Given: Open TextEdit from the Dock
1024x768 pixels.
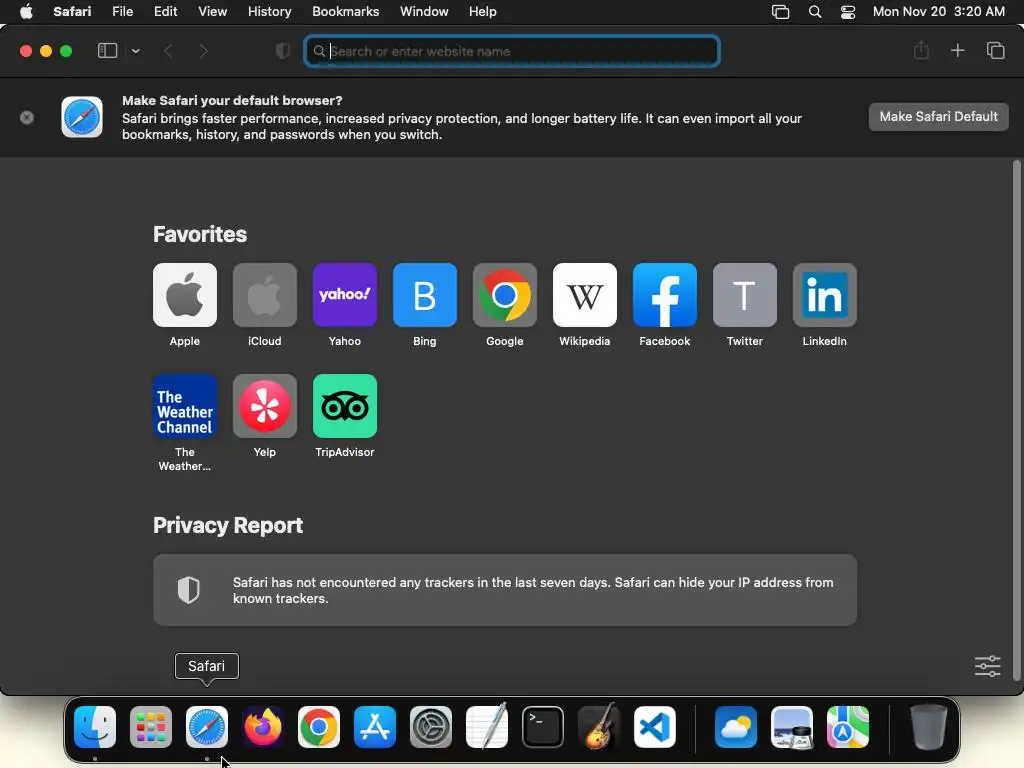Looking at the screenshot, I should (x=487, y=726).
